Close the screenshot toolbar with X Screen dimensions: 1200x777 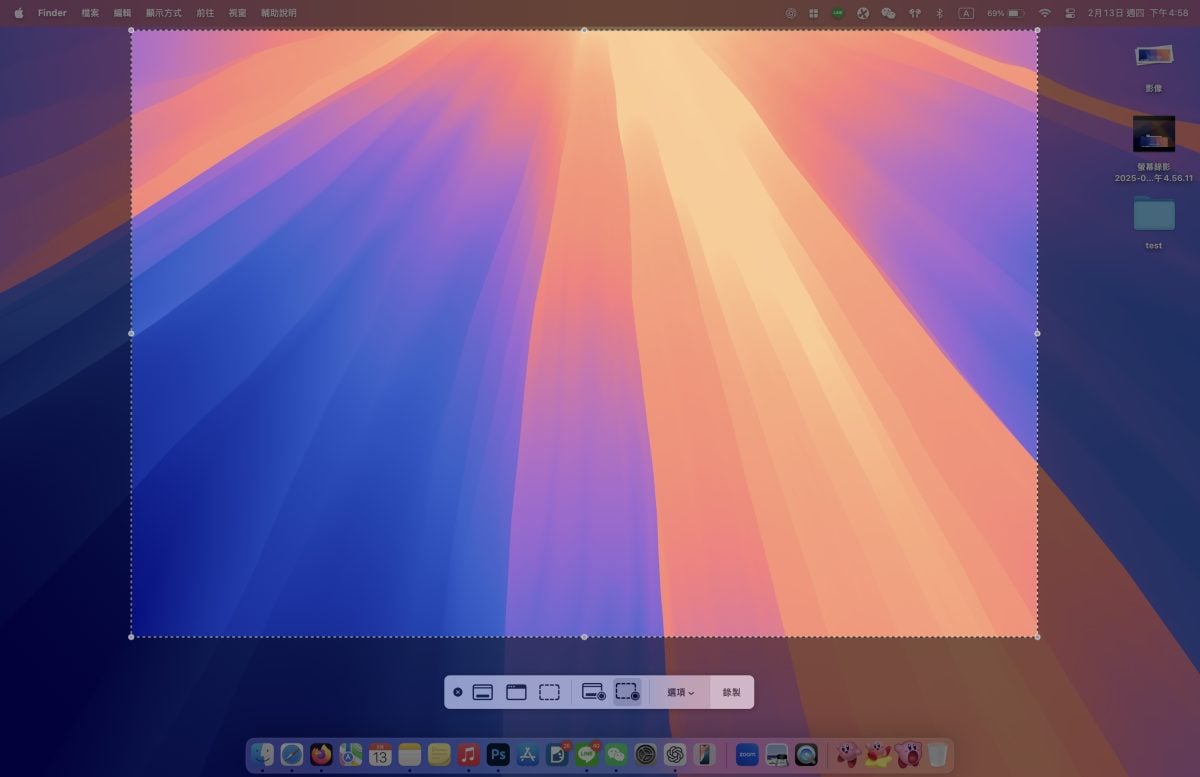[458, 692]
